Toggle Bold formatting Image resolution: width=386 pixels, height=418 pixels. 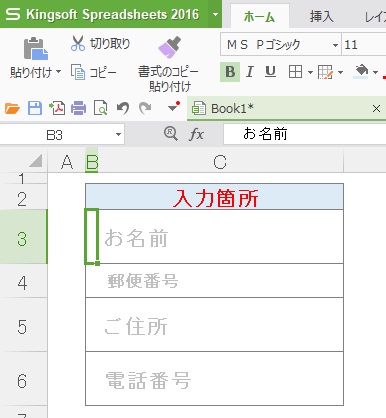pos(230,72)
